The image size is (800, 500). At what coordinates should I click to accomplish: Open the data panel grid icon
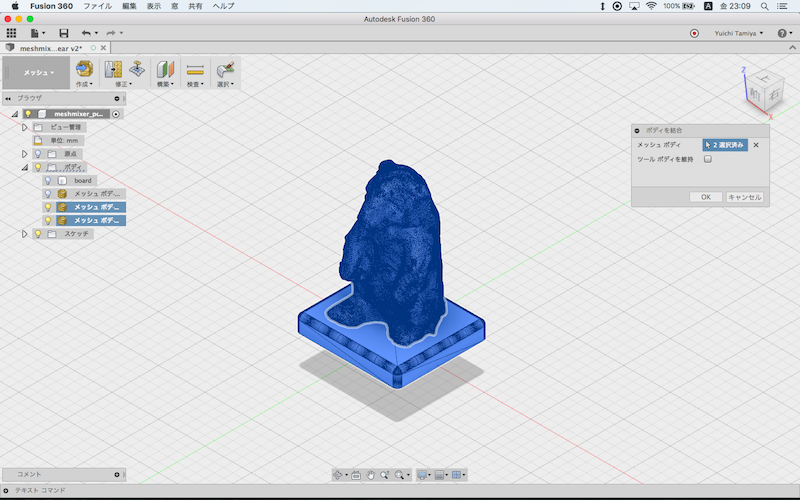[x=11, y=33]
